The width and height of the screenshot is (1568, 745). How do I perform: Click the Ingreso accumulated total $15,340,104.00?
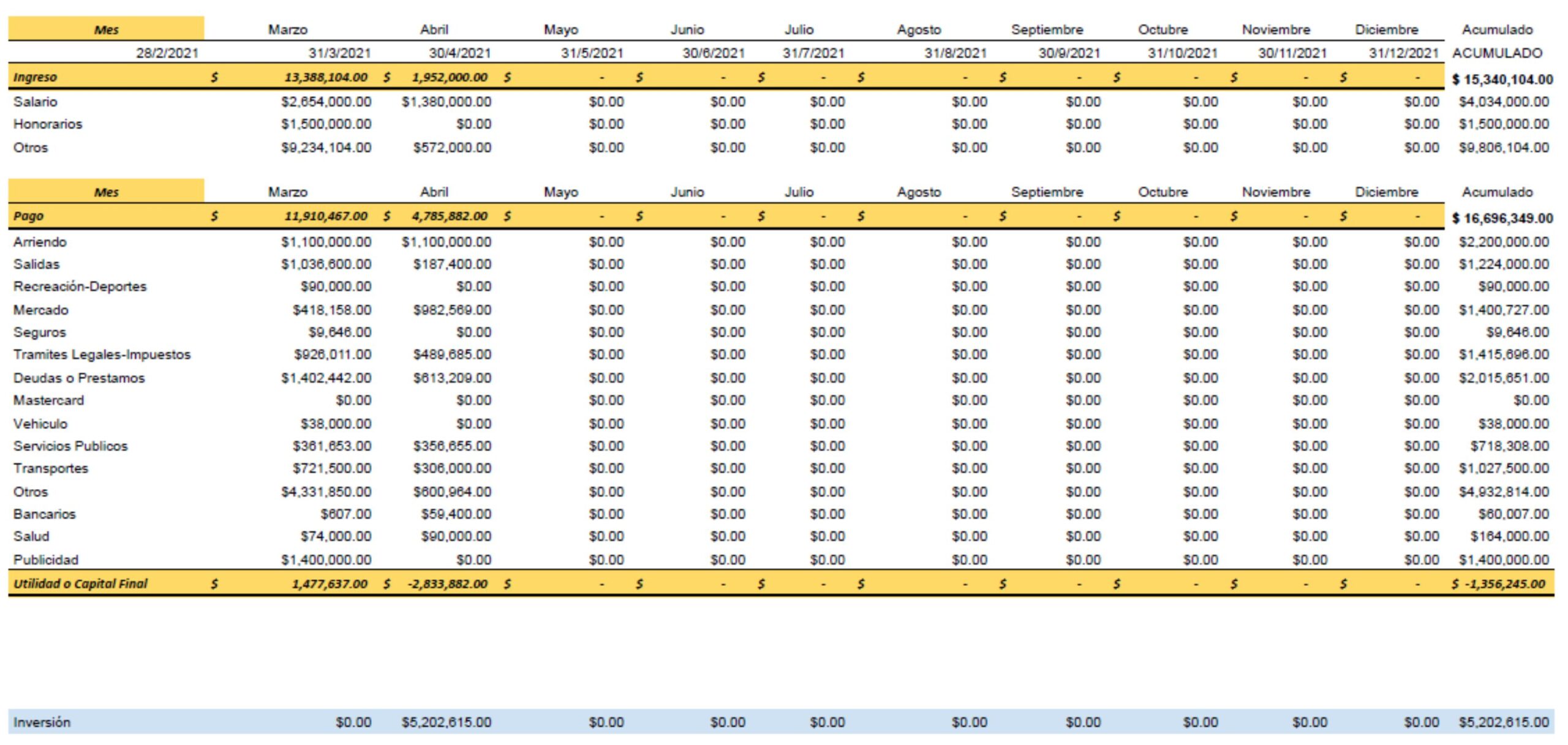[1502, 80]
